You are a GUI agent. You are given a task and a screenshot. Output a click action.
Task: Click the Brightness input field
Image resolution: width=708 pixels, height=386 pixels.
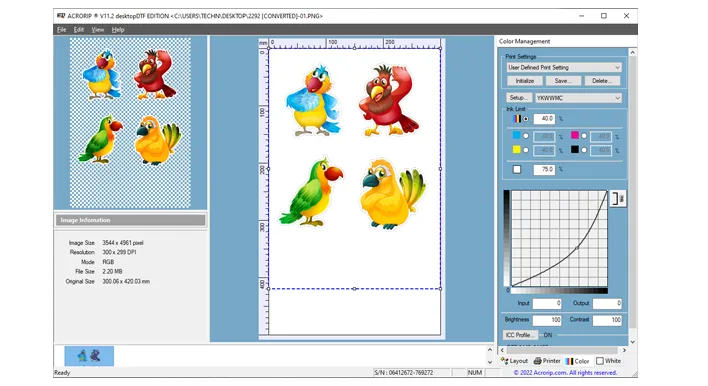click(547, 320)
